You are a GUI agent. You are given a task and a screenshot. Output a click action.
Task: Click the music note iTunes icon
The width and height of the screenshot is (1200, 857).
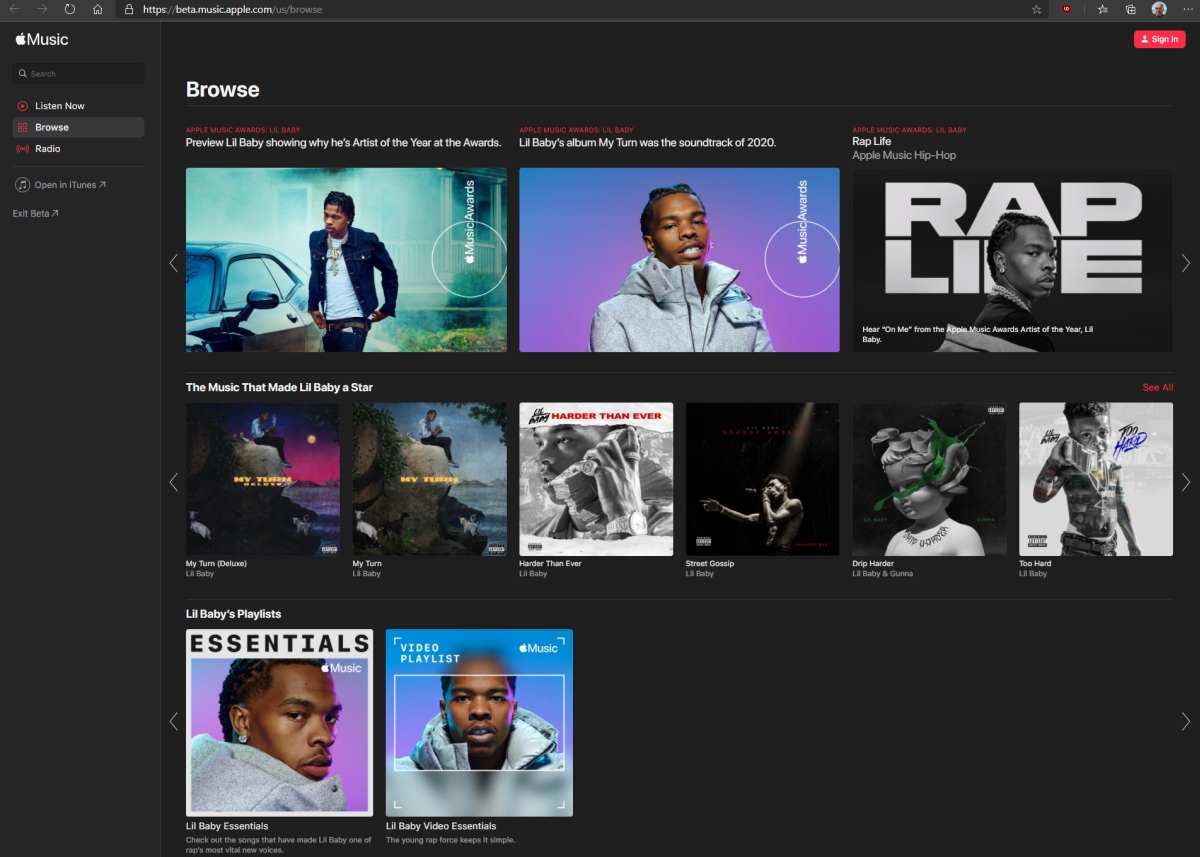click(22, 185)
